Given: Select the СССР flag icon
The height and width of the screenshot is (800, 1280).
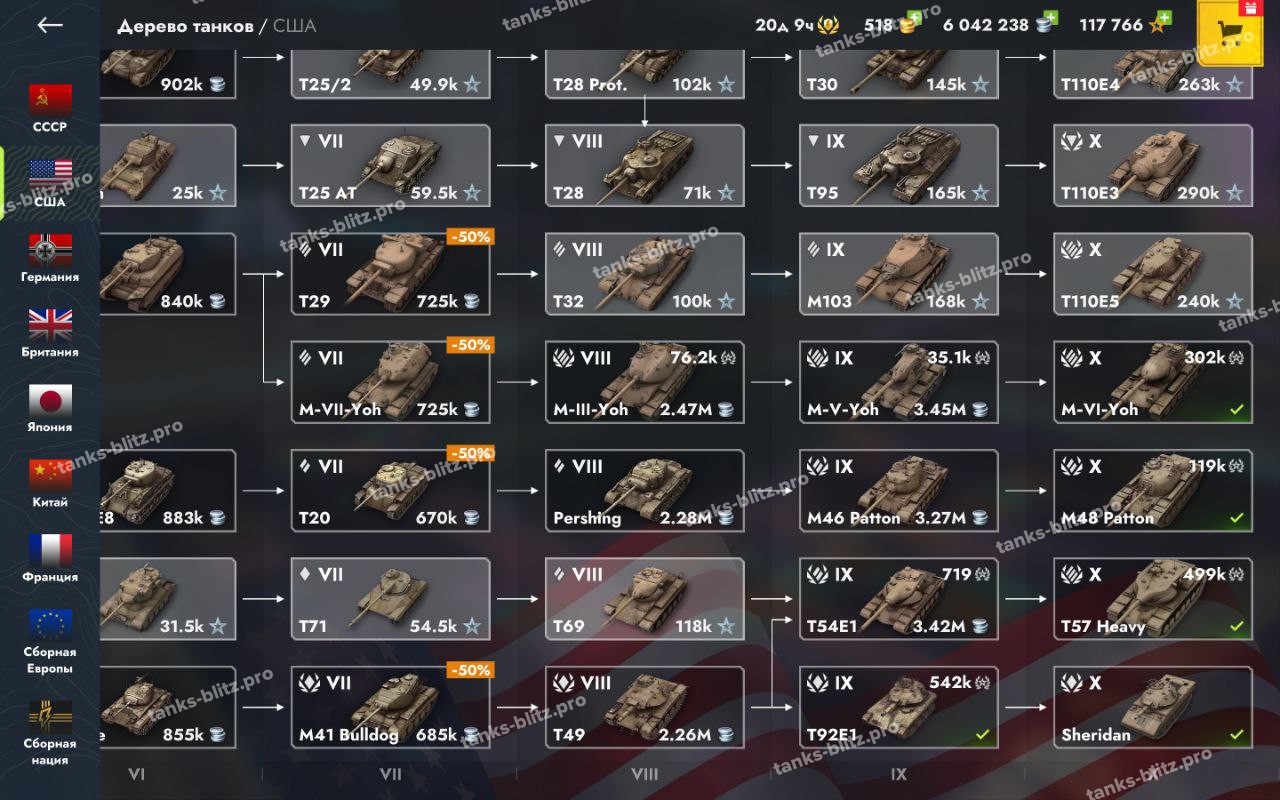Looking at the screenshot, I should click(50, 100).
